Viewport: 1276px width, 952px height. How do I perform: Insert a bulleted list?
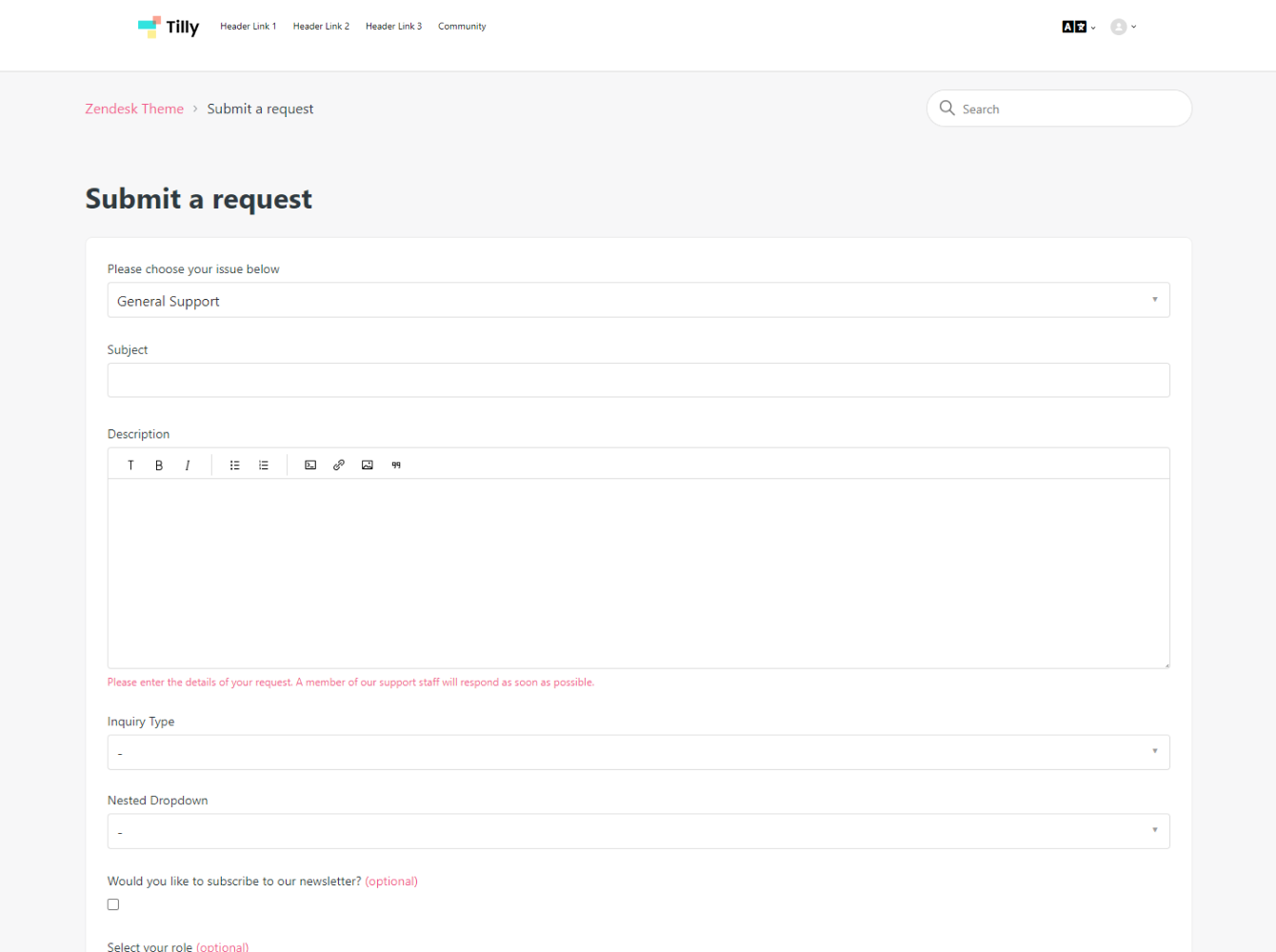pyautogui.click(x=235, y=466)
